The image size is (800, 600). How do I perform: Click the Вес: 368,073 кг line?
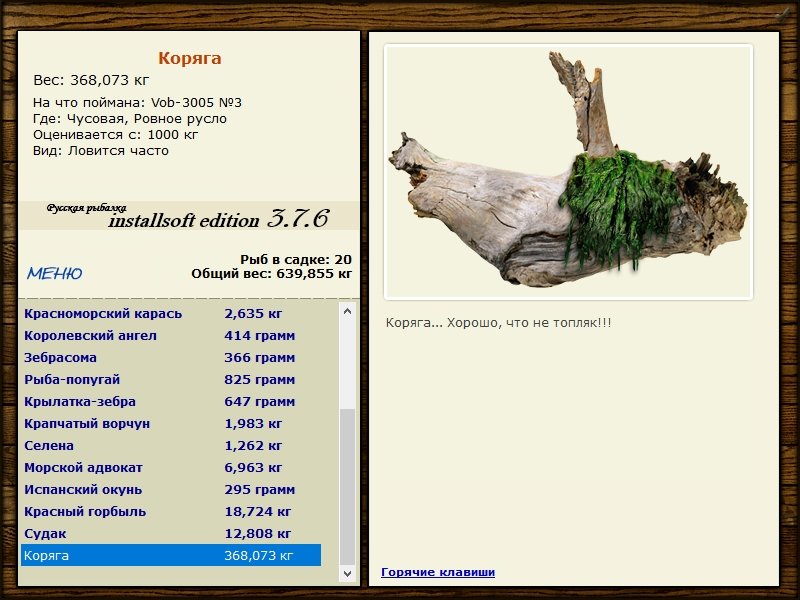[91, 80]
